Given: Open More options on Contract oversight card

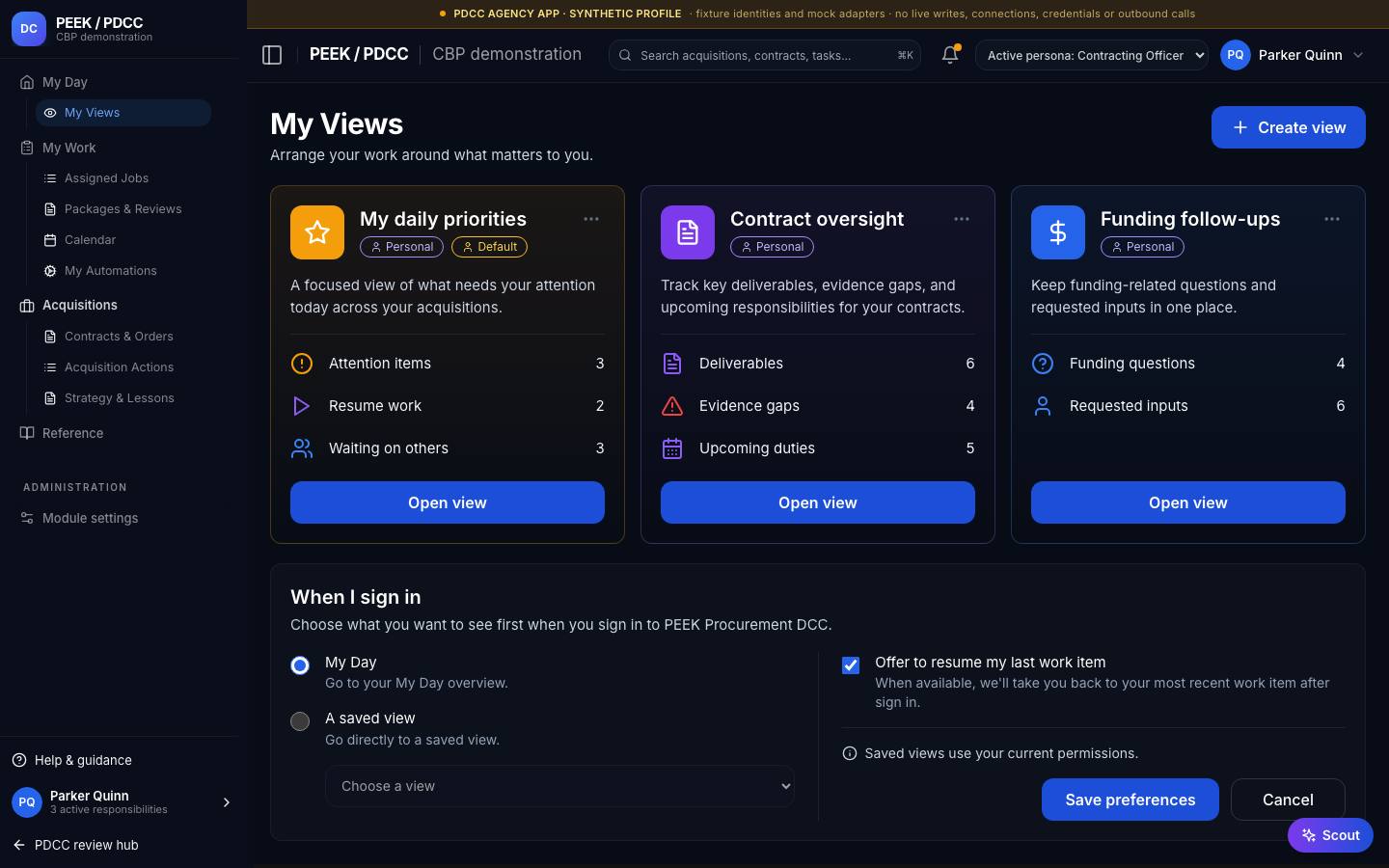Looking at the screenshot, I should 962,219.
